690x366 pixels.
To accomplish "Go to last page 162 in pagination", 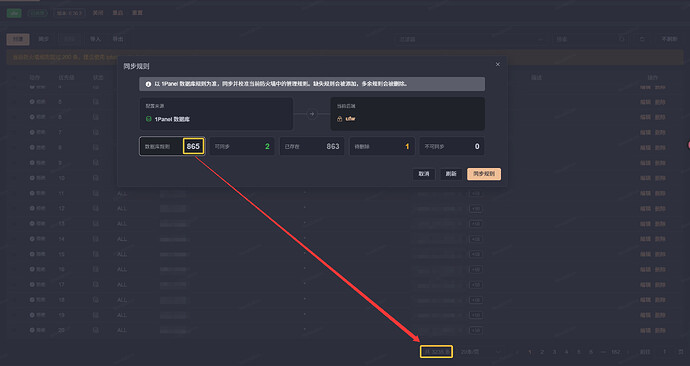I will 616,352.
